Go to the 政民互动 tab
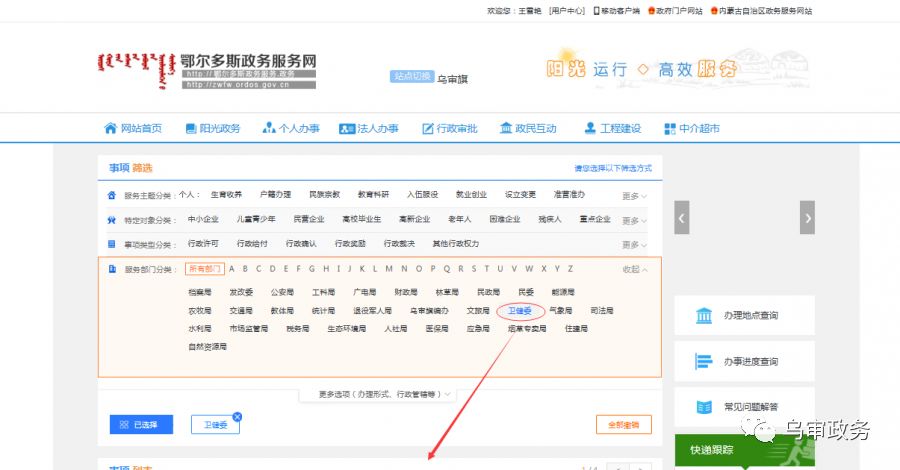This screenshot has height=470, width=900. coord(528,129)
